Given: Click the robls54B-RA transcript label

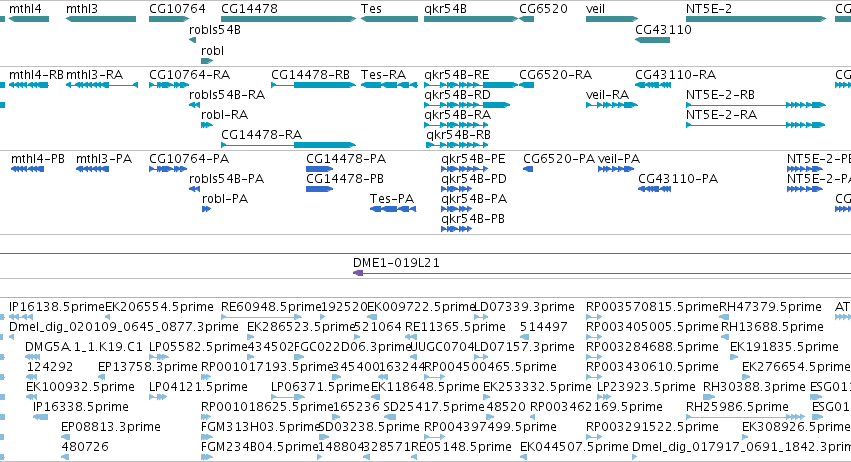Looking at the screenshot, I should (x=227, y=95).
